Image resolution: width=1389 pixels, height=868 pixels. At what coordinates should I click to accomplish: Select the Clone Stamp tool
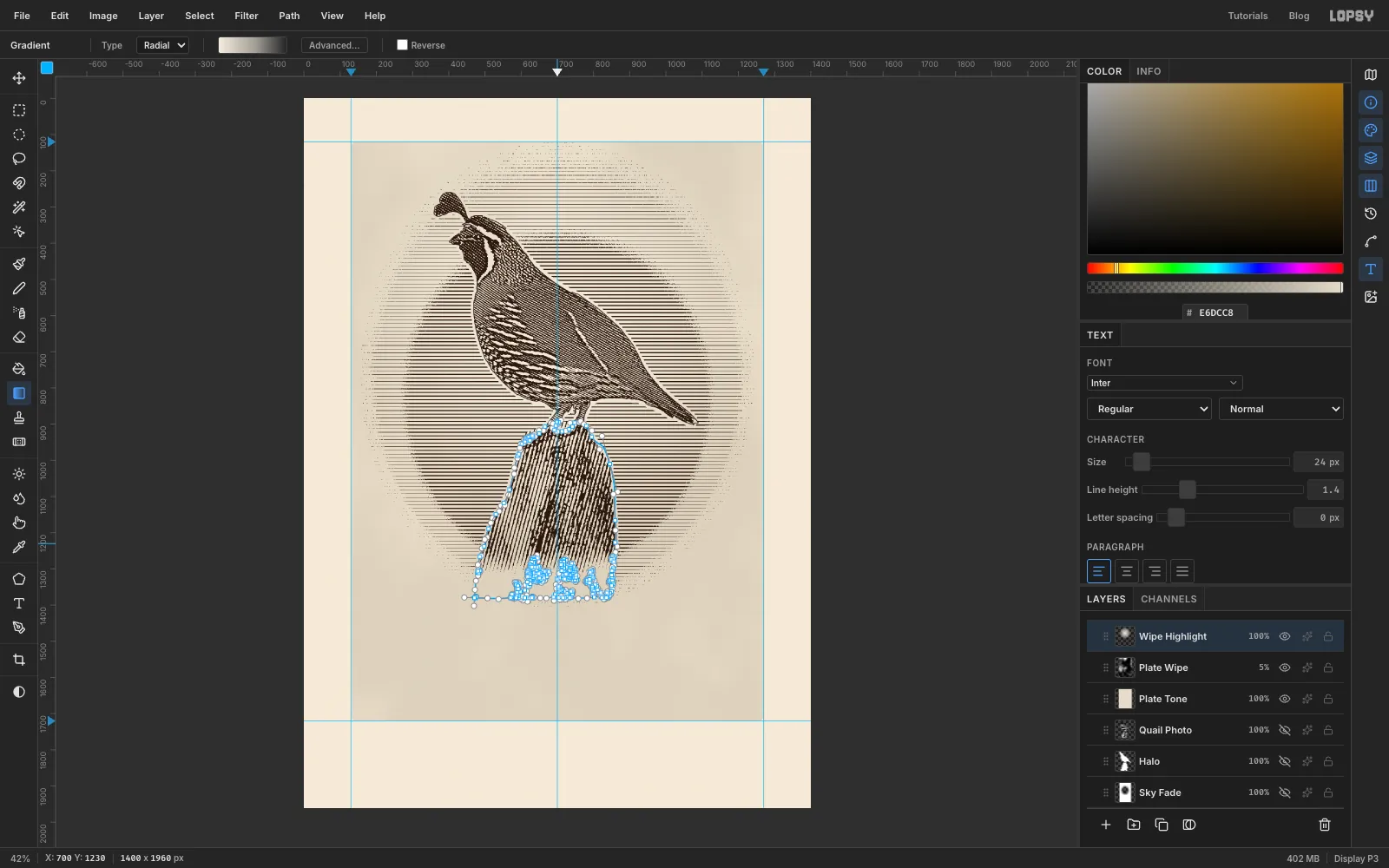point(19,418)
